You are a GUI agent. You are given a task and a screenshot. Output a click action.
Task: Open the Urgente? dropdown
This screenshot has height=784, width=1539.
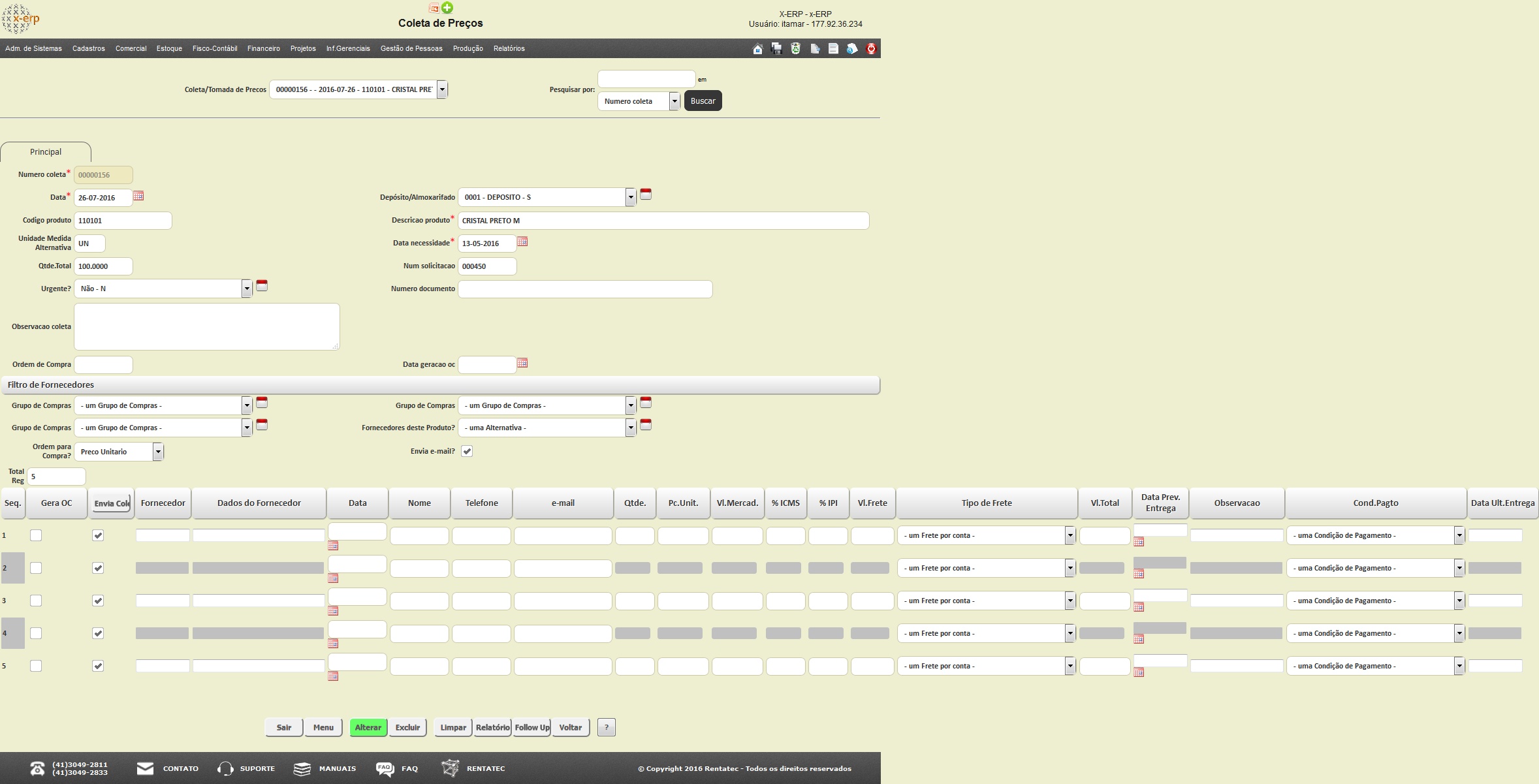163,289
